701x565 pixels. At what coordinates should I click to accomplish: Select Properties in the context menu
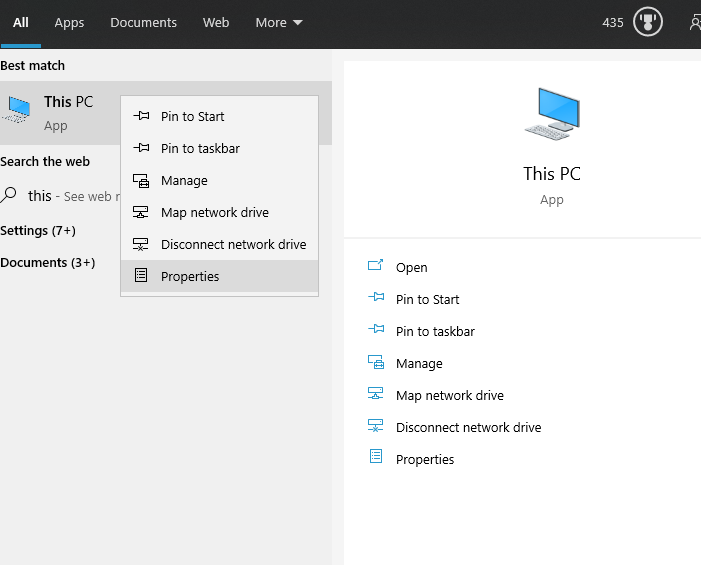pyautogui.click(x=190, y=276)
